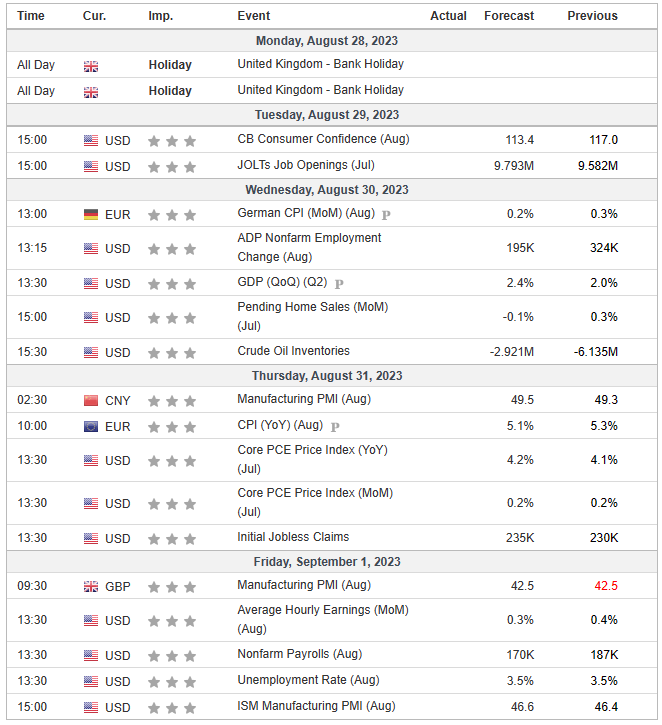
Task: Click the importance stars for Initial Jobless Claims
Action: (x=172, y=538)
